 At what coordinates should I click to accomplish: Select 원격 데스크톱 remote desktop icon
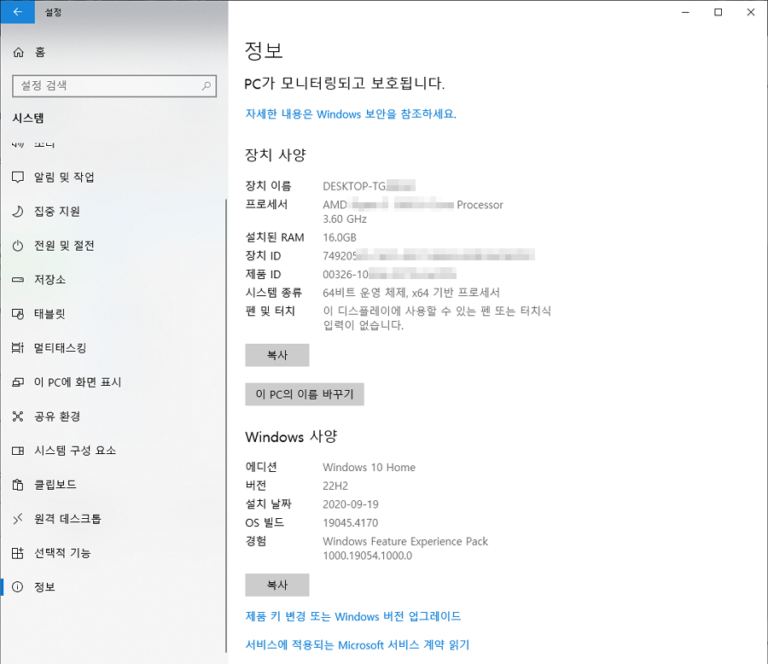pyautogui.click(x=18, y=519)
